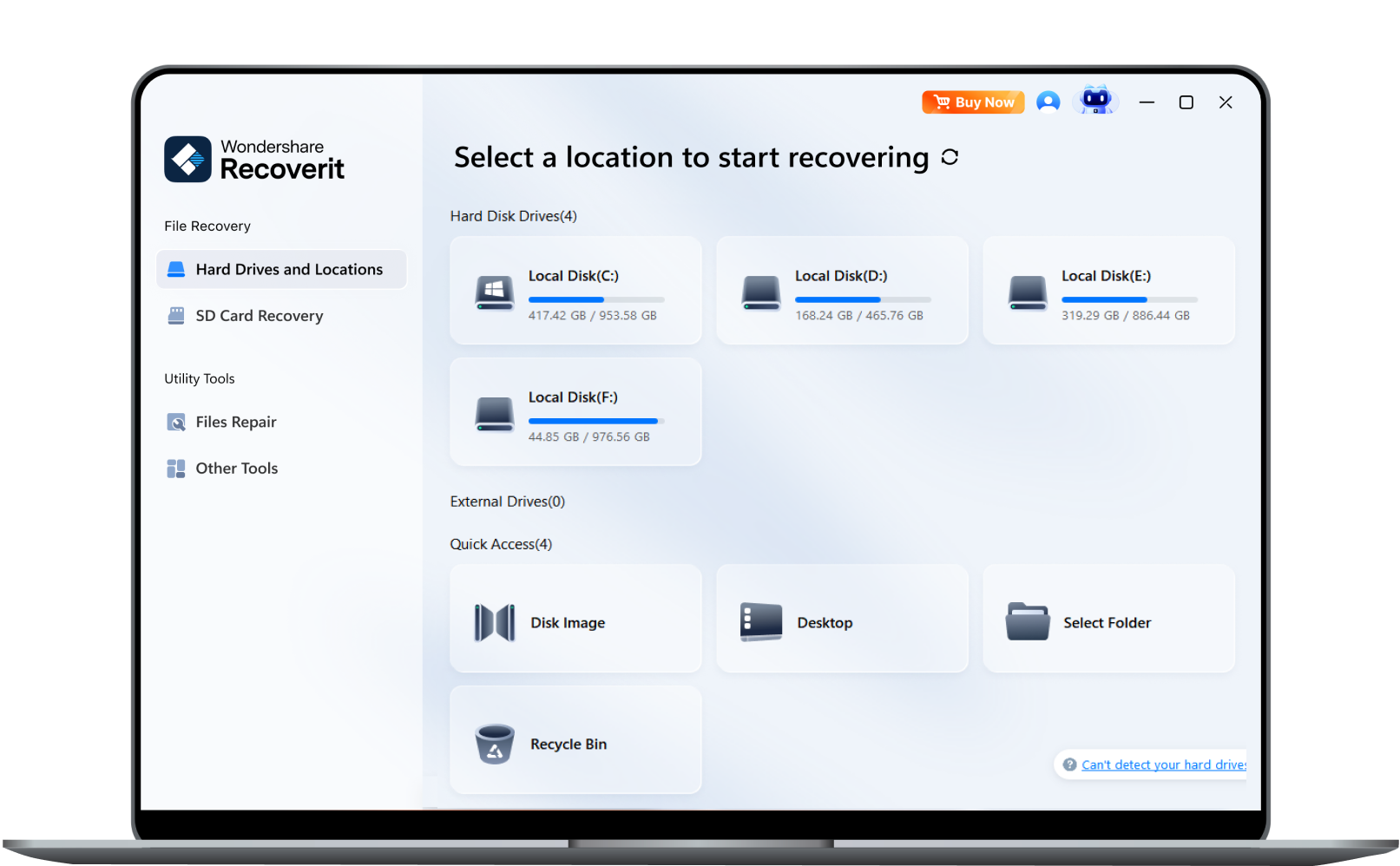Image resolution: width=1400 pixels, height=866 pixels.
Task: Click the Wondershare Recoverit logo
Action: click(x=254, y=160)
